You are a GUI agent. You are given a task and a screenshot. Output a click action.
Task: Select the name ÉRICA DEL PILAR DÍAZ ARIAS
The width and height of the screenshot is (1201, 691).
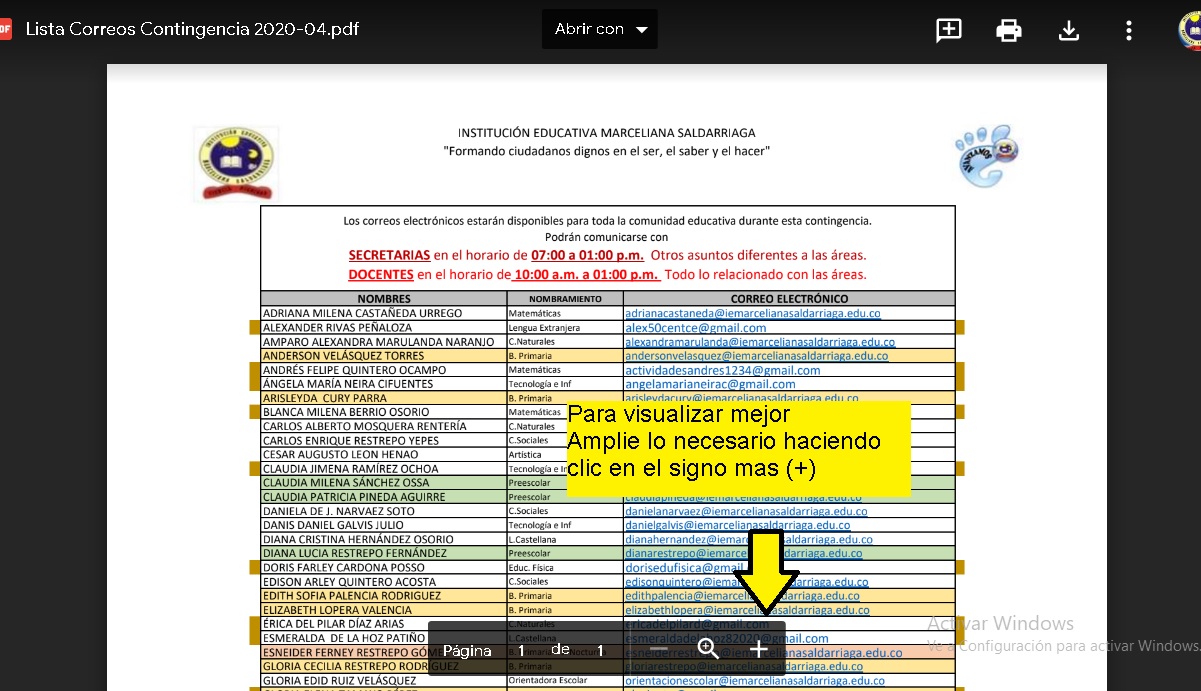[x=333, y=624]
